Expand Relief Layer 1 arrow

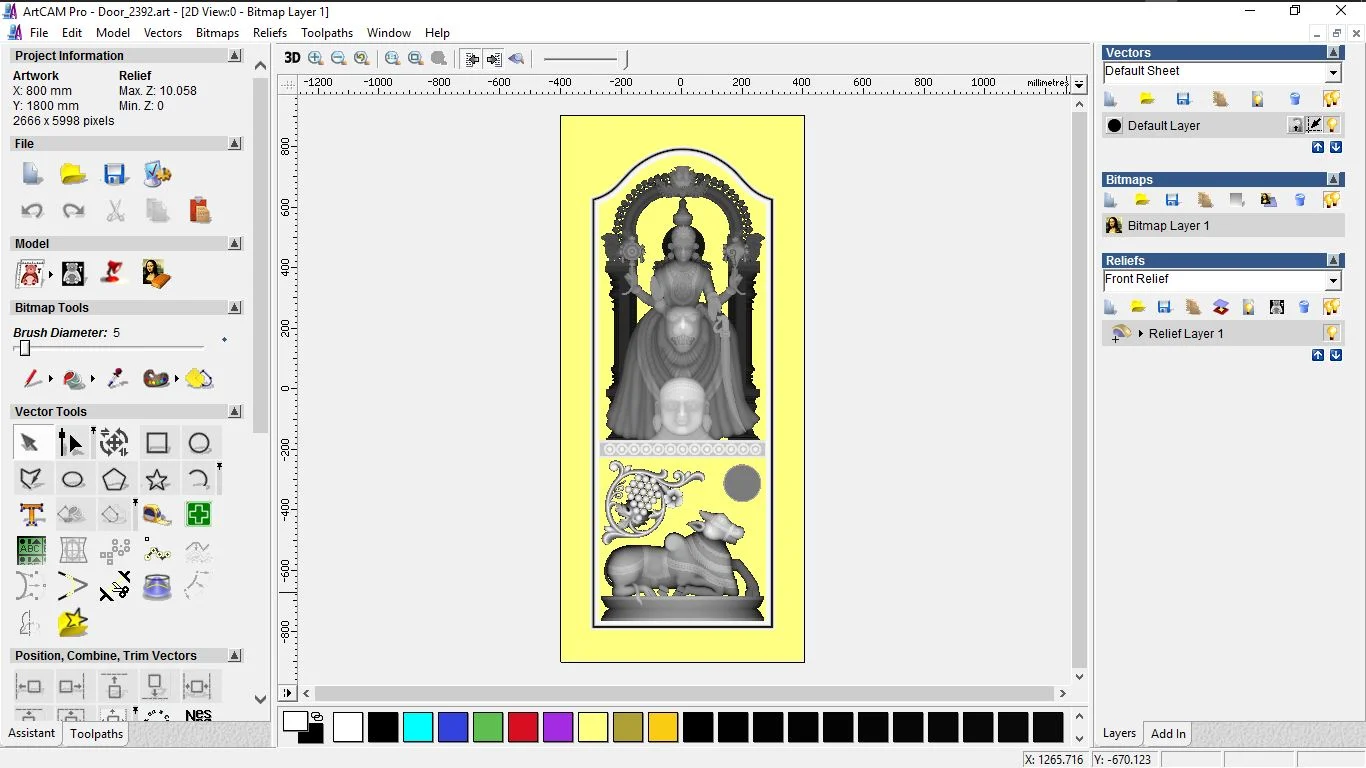coord(1140,333)
